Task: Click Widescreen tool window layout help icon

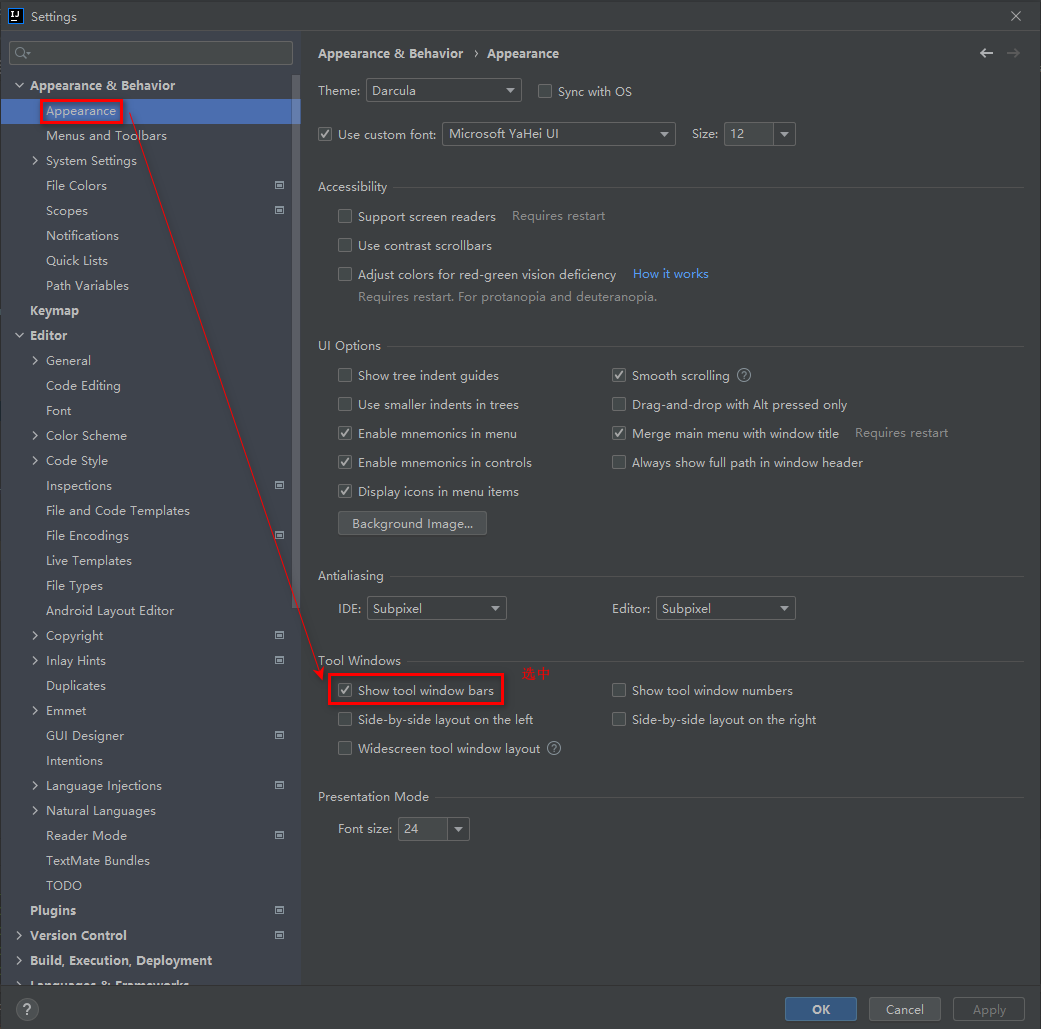Action: [x=554, y=748]
